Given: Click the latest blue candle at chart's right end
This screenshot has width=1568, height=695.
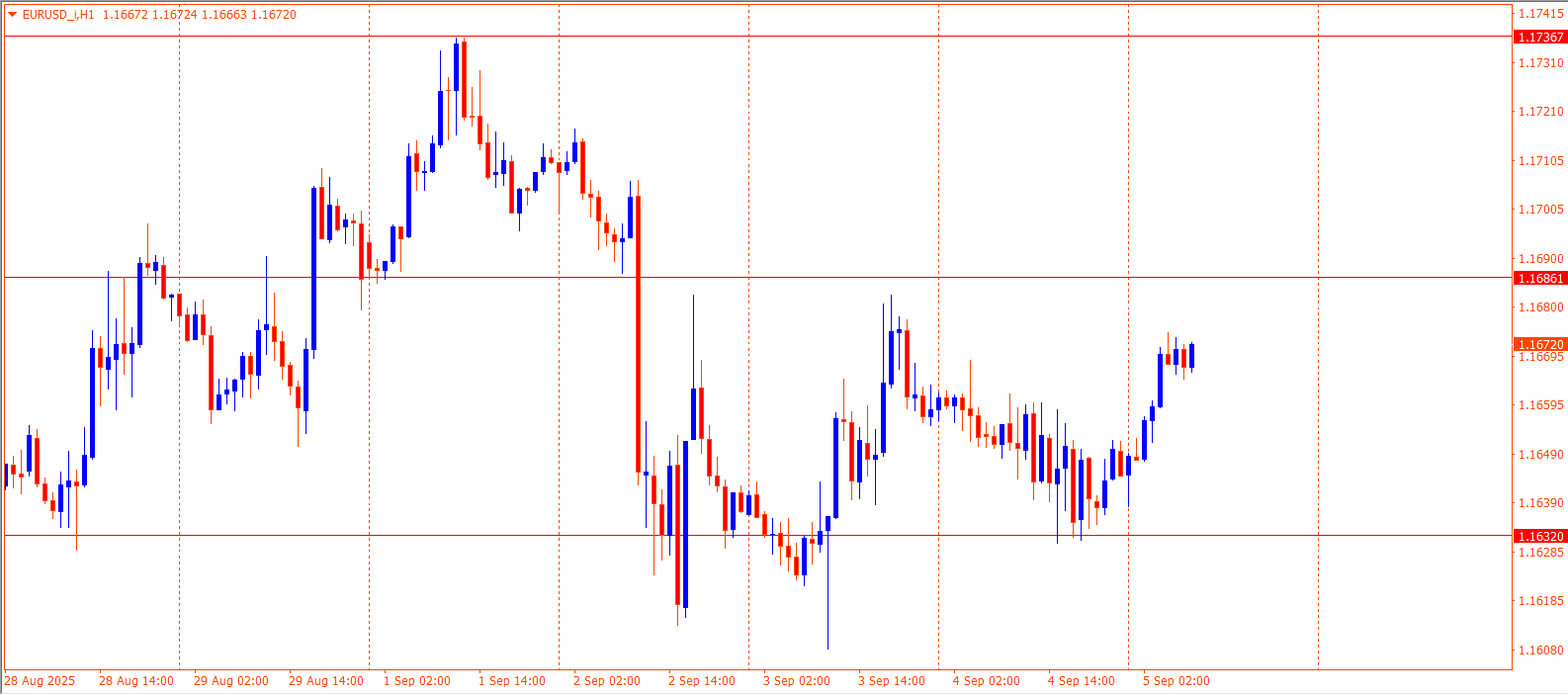Looking at the screenshot, I should point(1192,356).
